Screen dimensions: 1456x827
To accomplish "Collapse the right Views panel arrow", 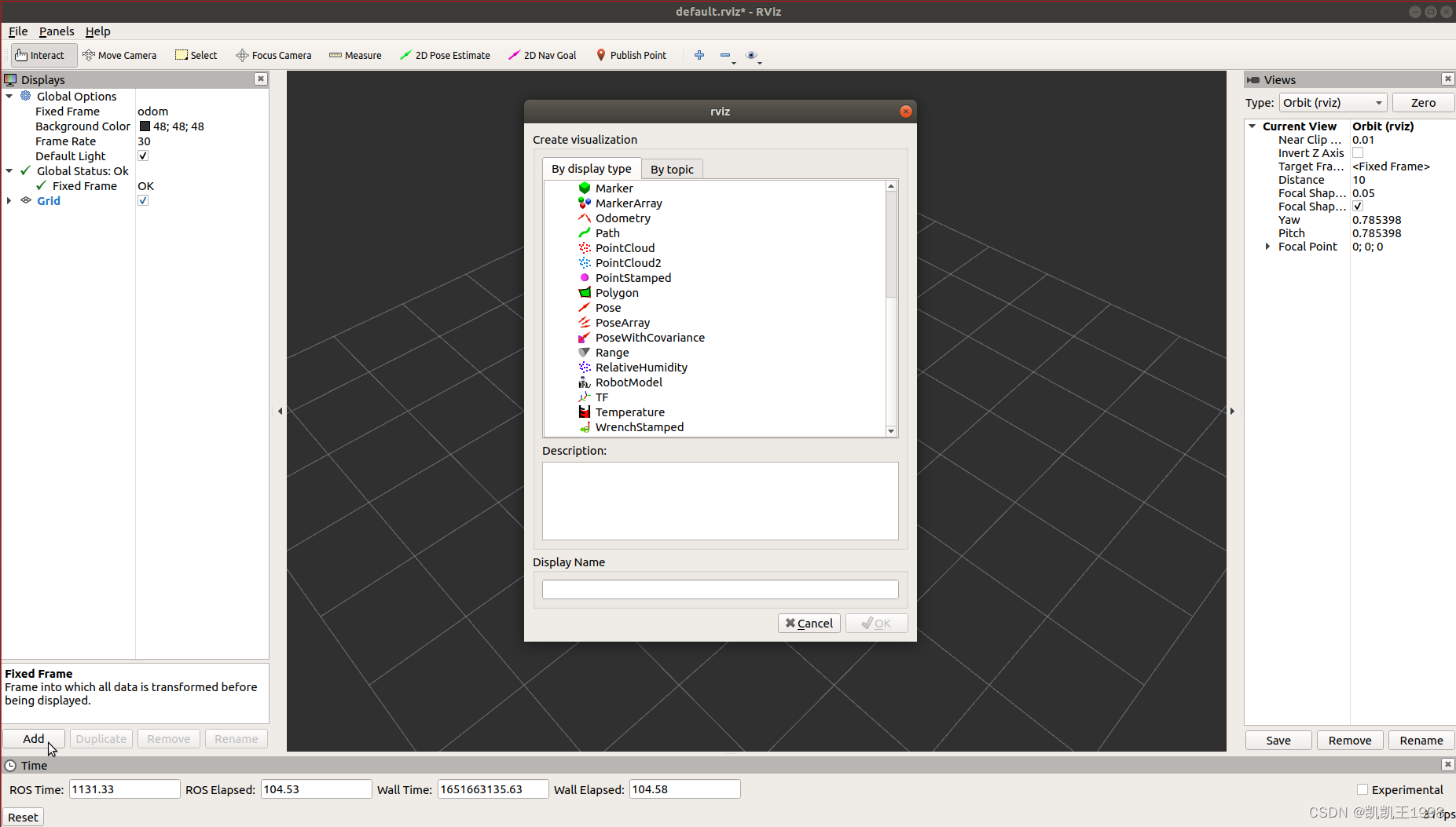I will (x=1232, y=411).
